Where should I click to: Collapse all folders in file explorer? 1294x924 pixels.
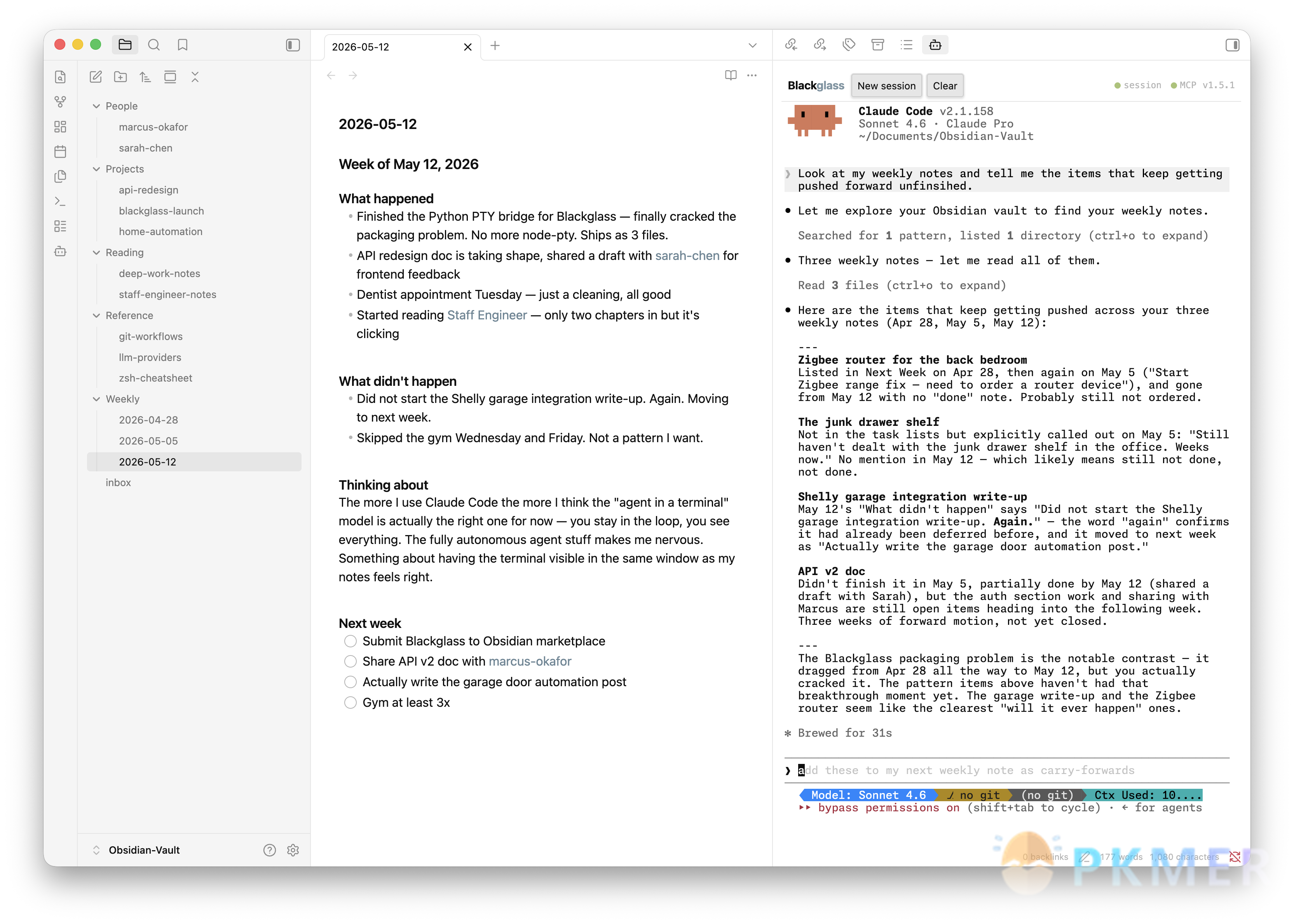click(195, 77)
